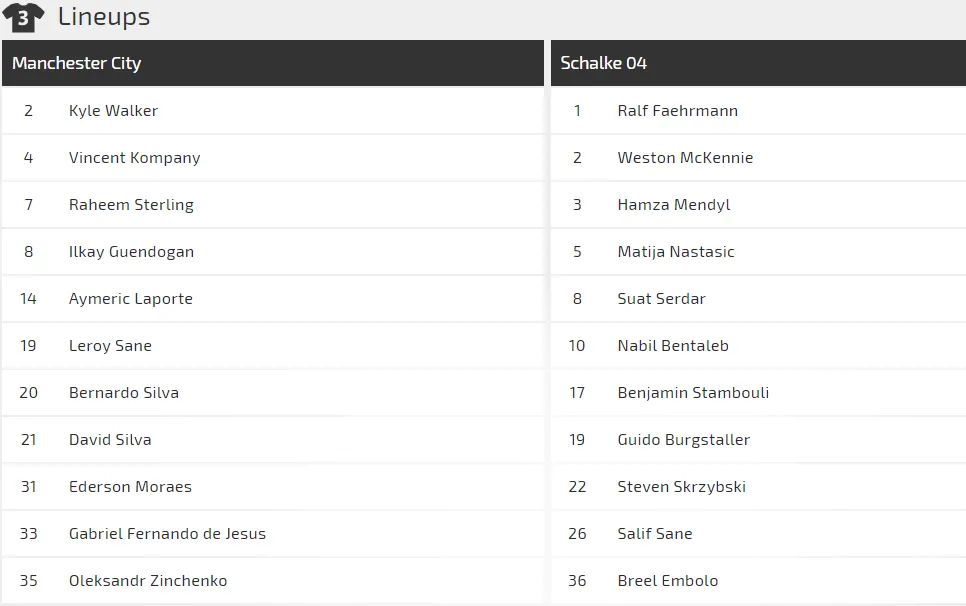Select Breel Embolo from Schalke 04
The height and width of the screenshot is (606, 966).
pyautogui.click(x=667, y=581)
